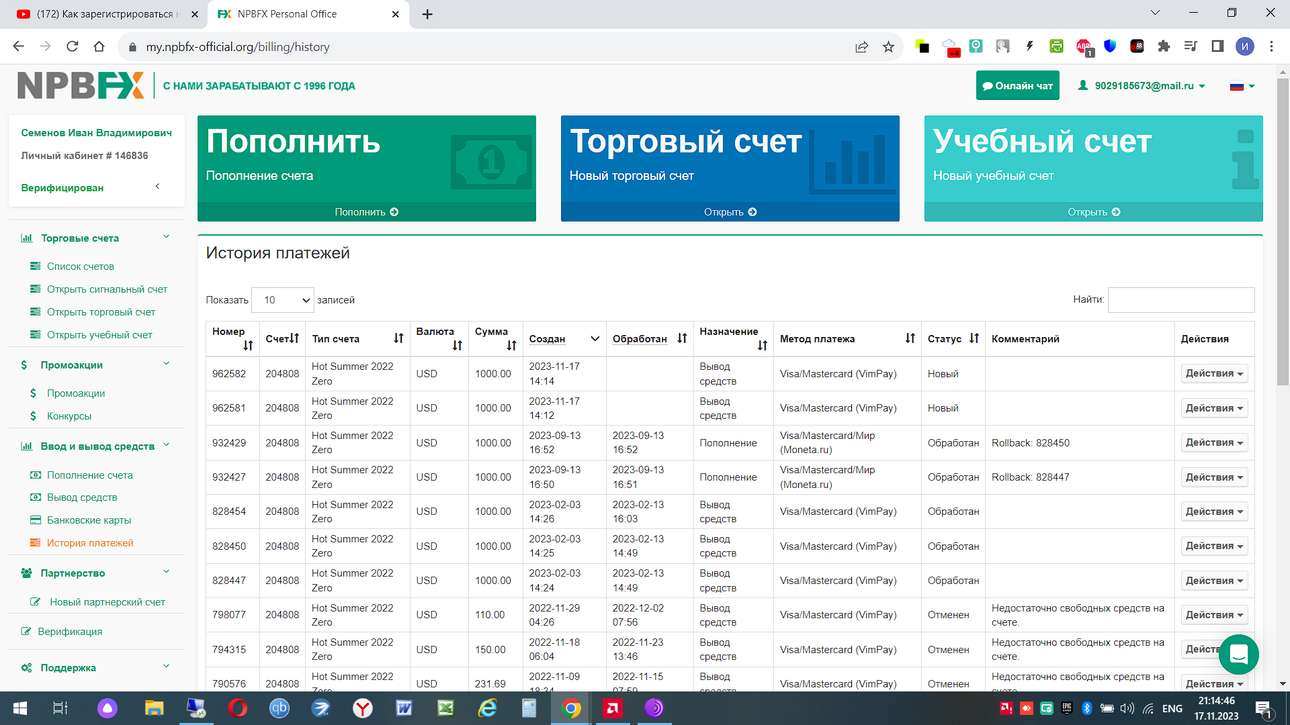Open Банковские карты sidebar link

[x=89, y=520]
